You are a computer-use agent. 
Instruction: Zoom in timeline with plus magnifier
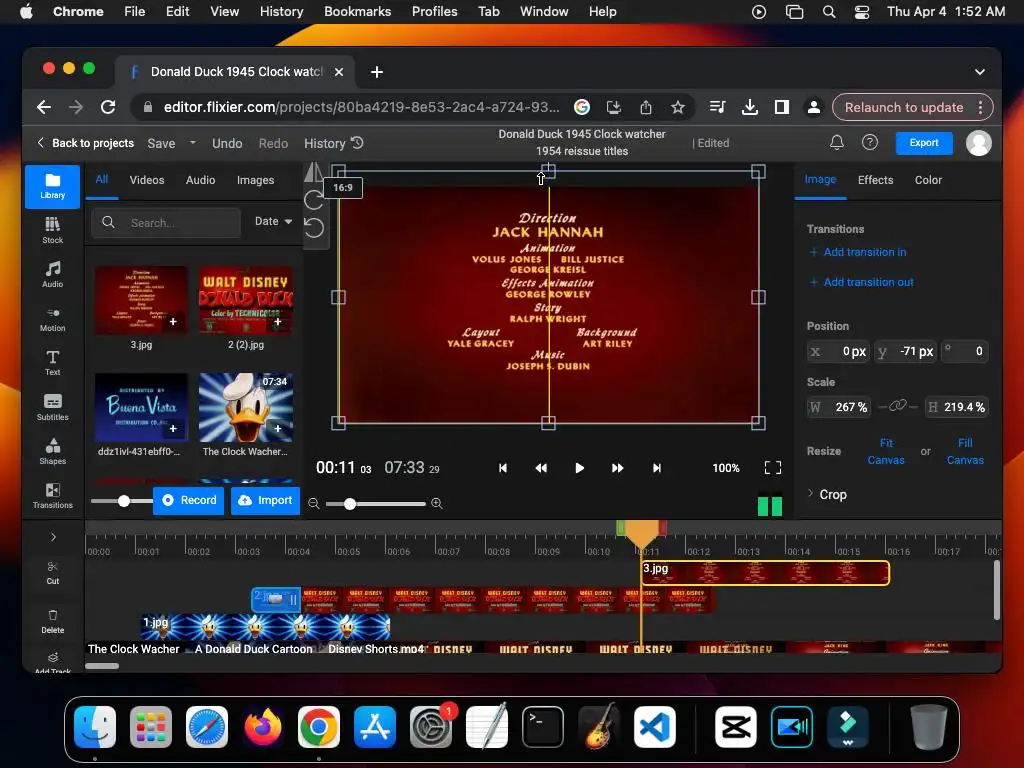[x=437, y=504]
